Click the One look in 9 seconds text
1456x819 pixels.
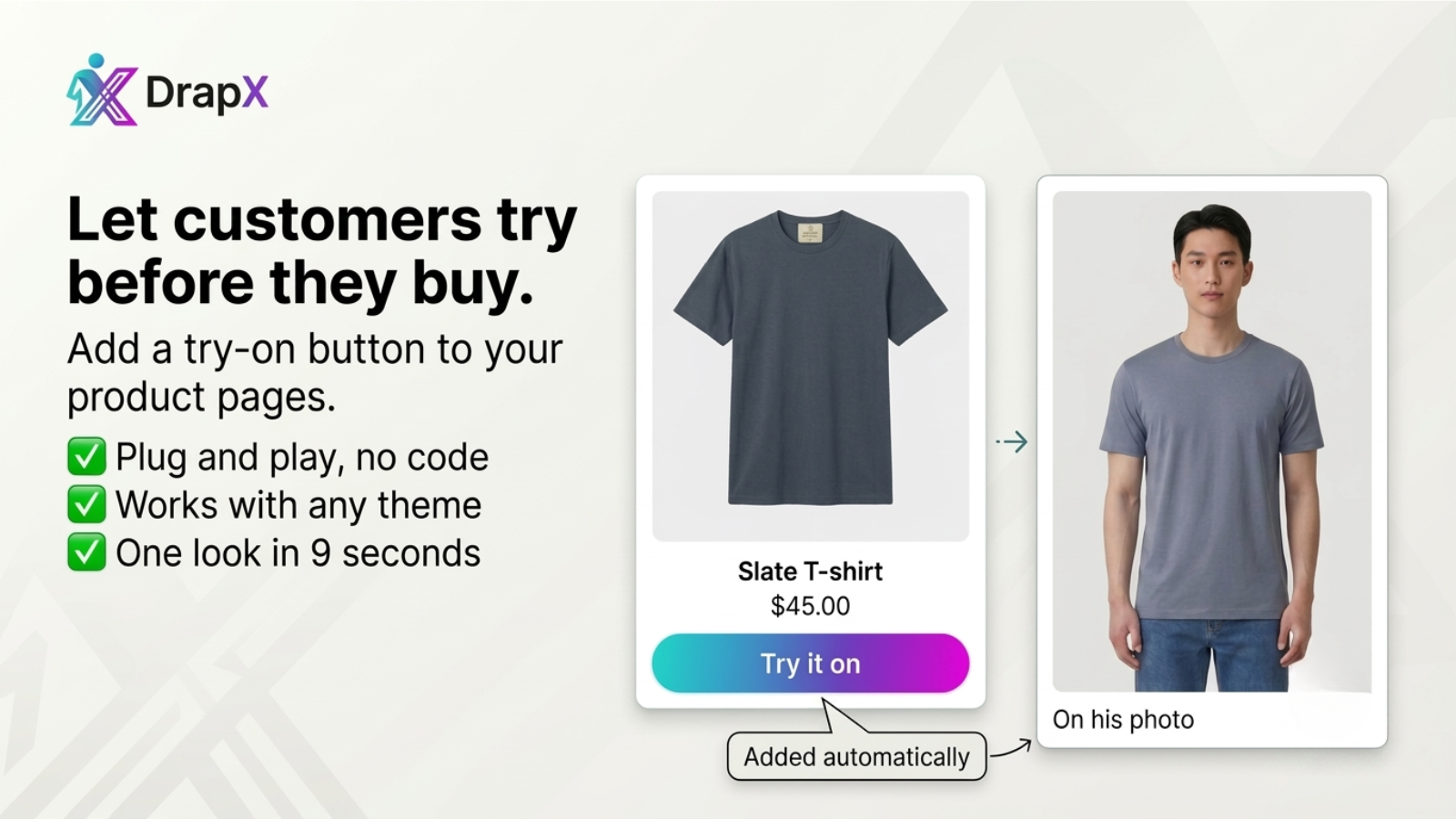tap(298, 553)
